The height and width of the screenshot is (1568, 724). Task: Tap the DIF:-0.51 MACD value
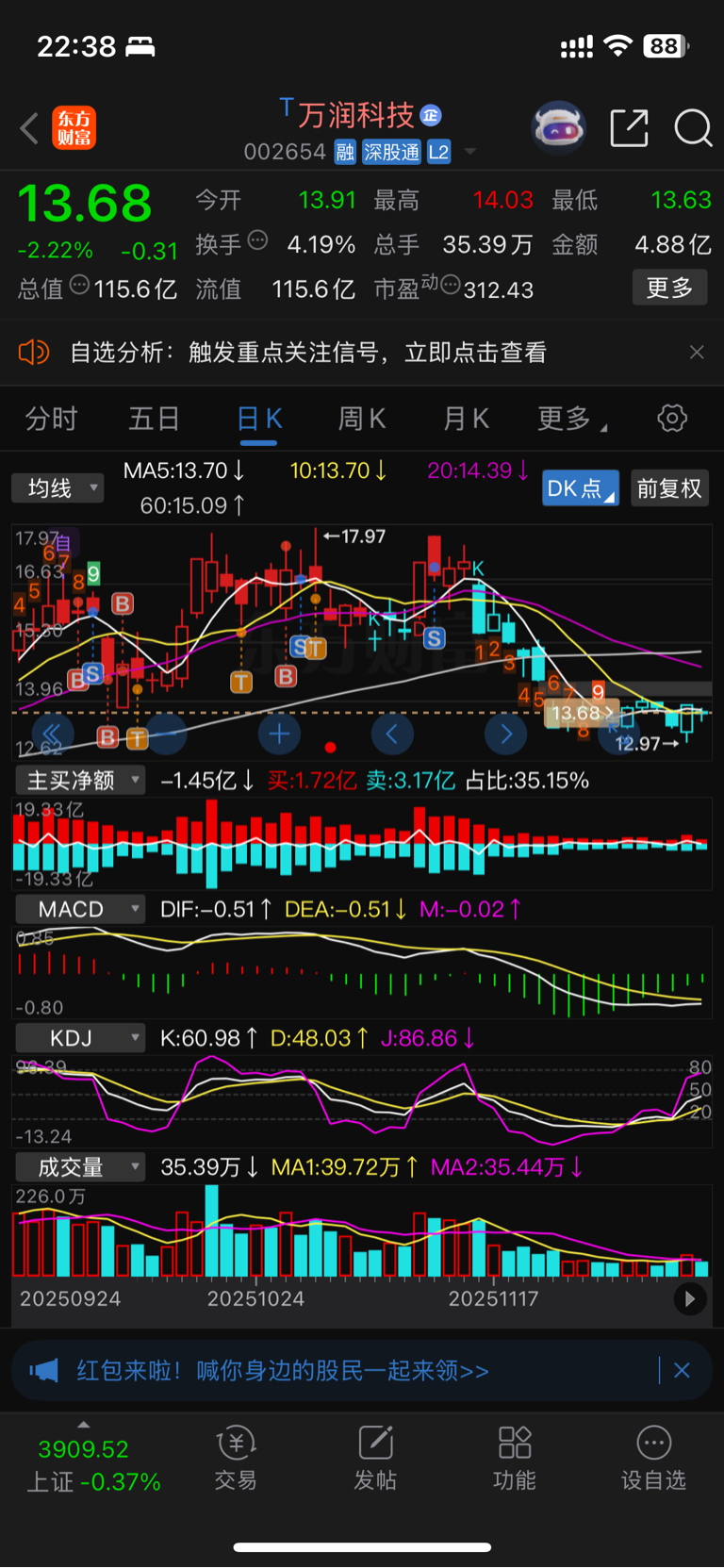point(217,909)
